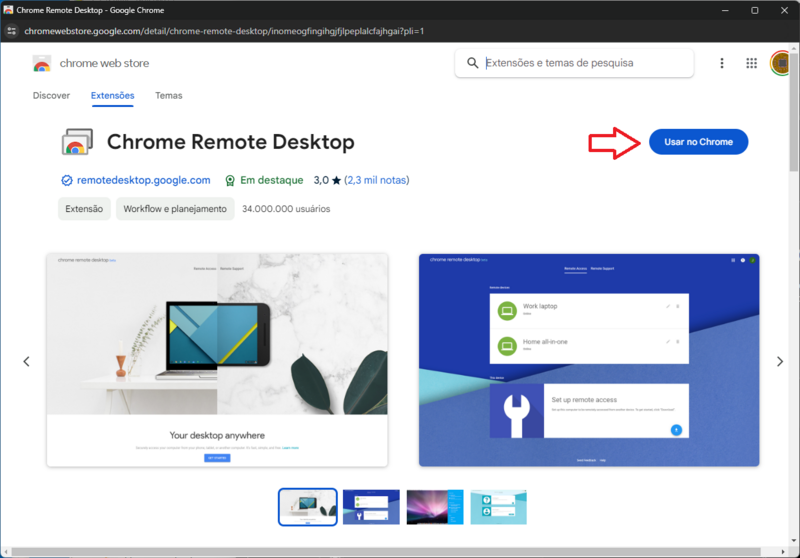Click the Chrome Remote Desktop extension icon

77,142
